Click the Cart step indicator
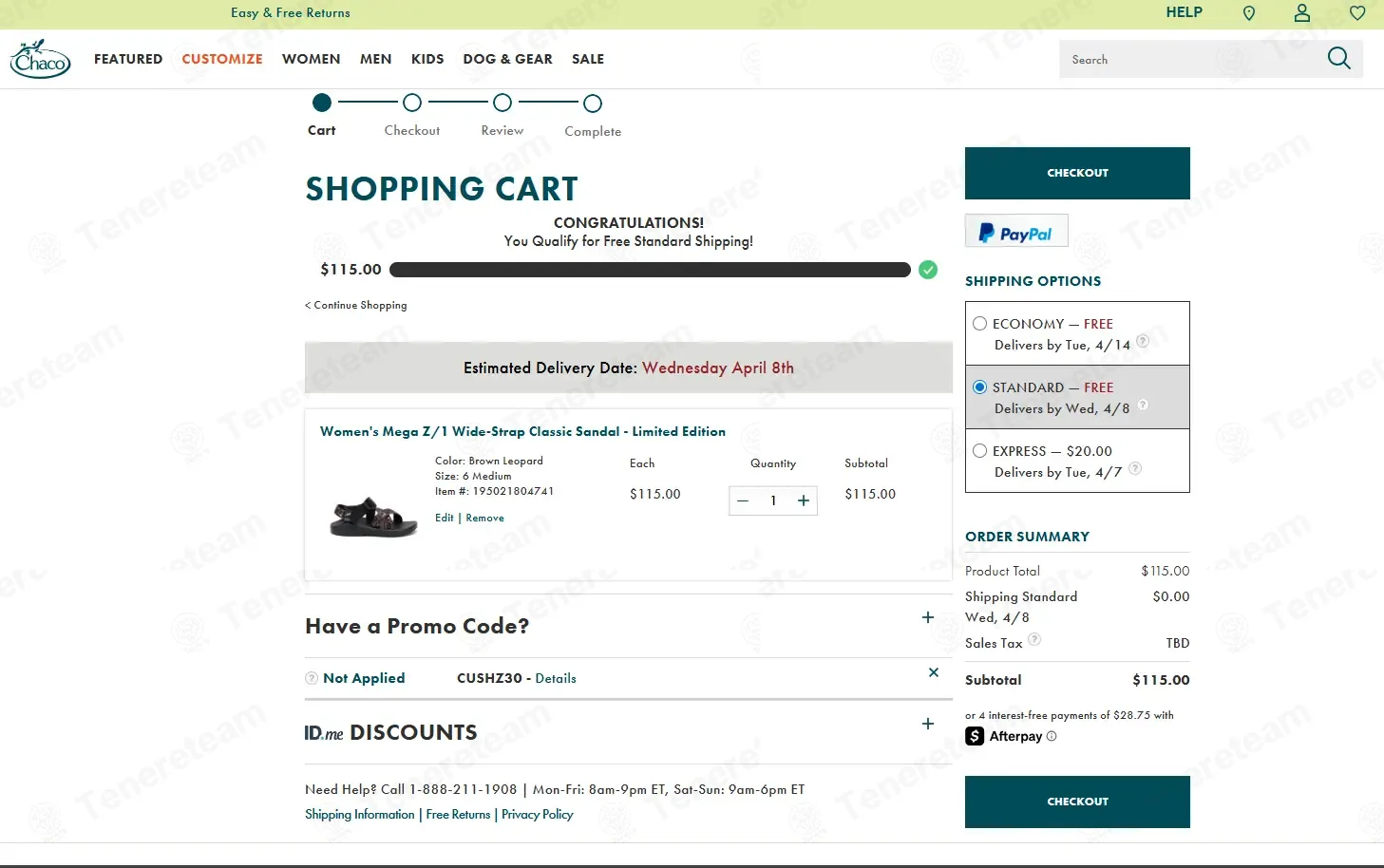Viewport: 1384px width, 868px height. click(322, 103)
